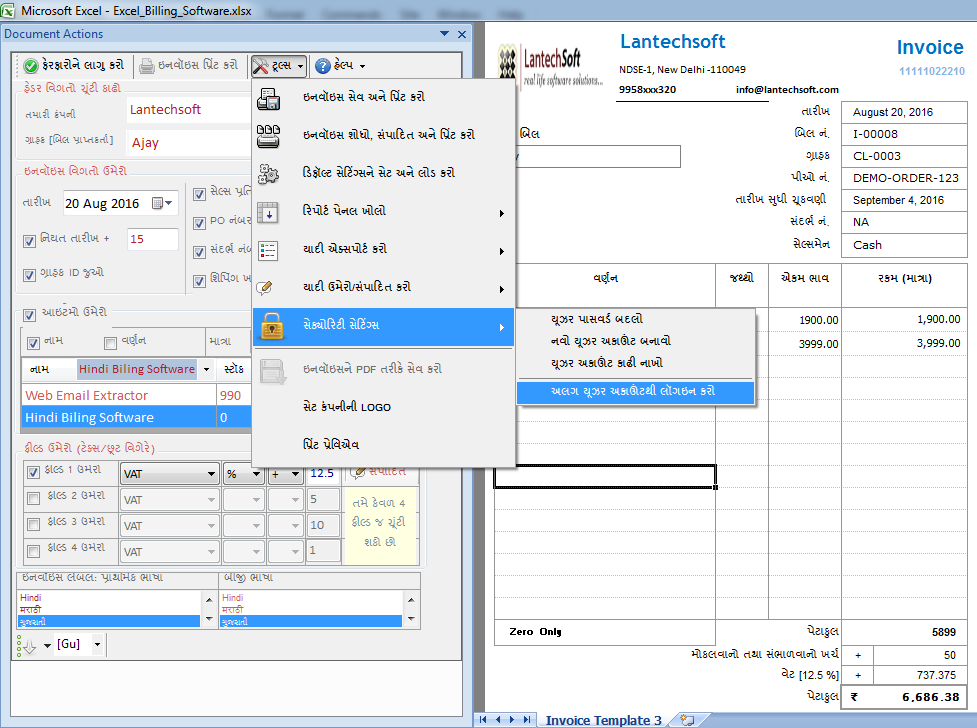The width and height of the screenshot is (977, 728).
Task: Toggle the field 1 add checkbox
Action: coord(34,472)
